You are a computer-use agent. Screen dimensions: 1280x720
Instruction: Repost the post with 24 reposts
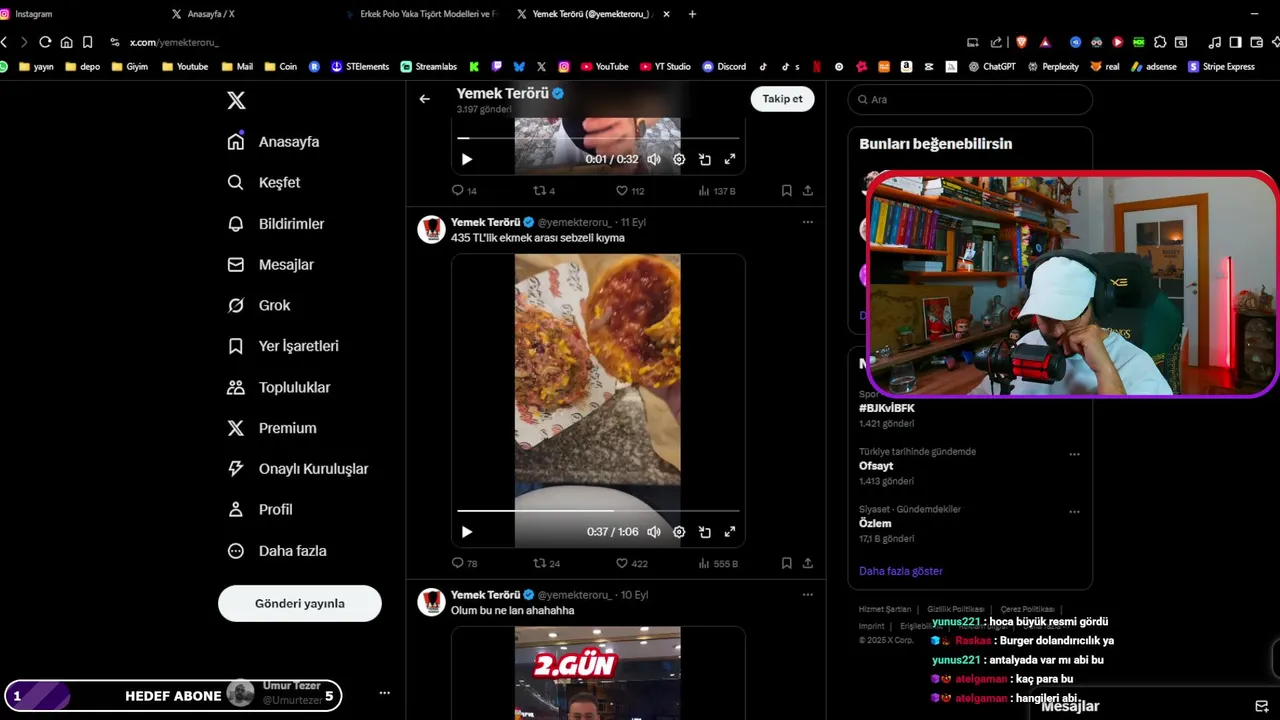[546, 563]
